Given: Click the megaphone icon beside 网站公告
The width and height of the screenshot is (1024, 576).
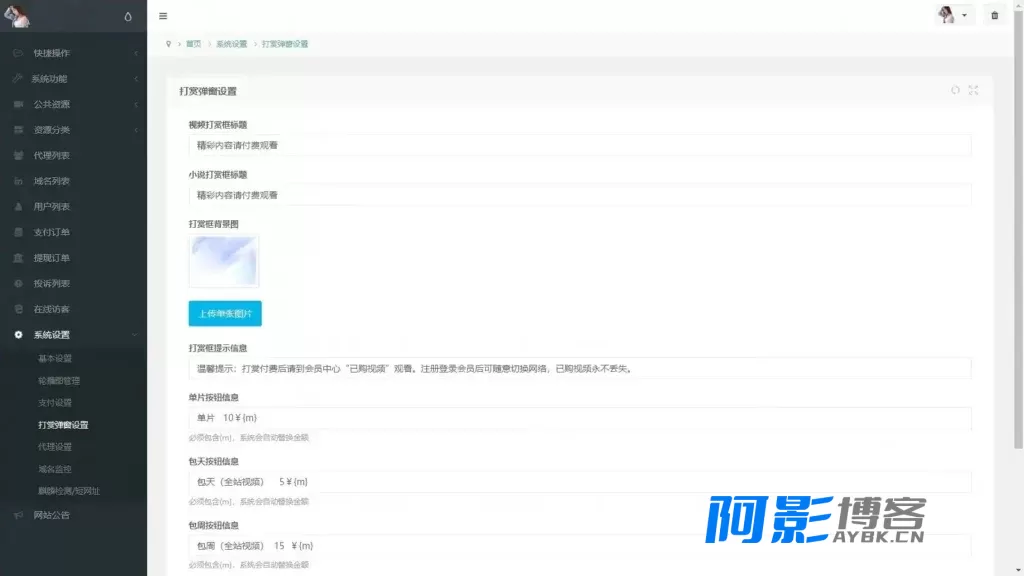Looking at the screenshot, I should coord(18,515).
